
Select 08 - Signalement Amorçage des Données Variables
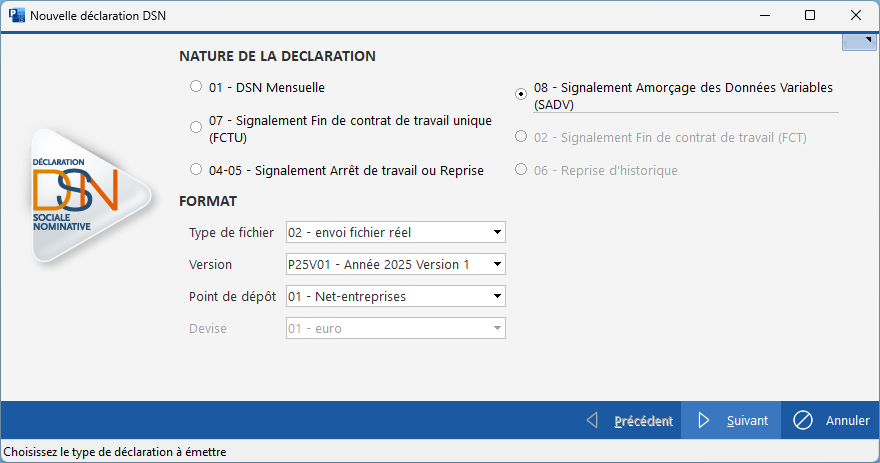point(521,94)
